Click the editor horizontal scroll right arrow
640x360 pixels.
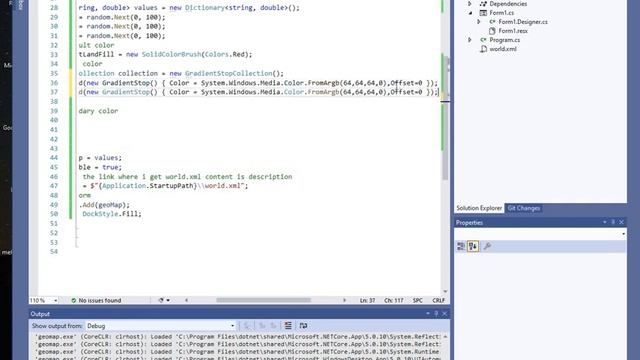click(x=344, y=300)
